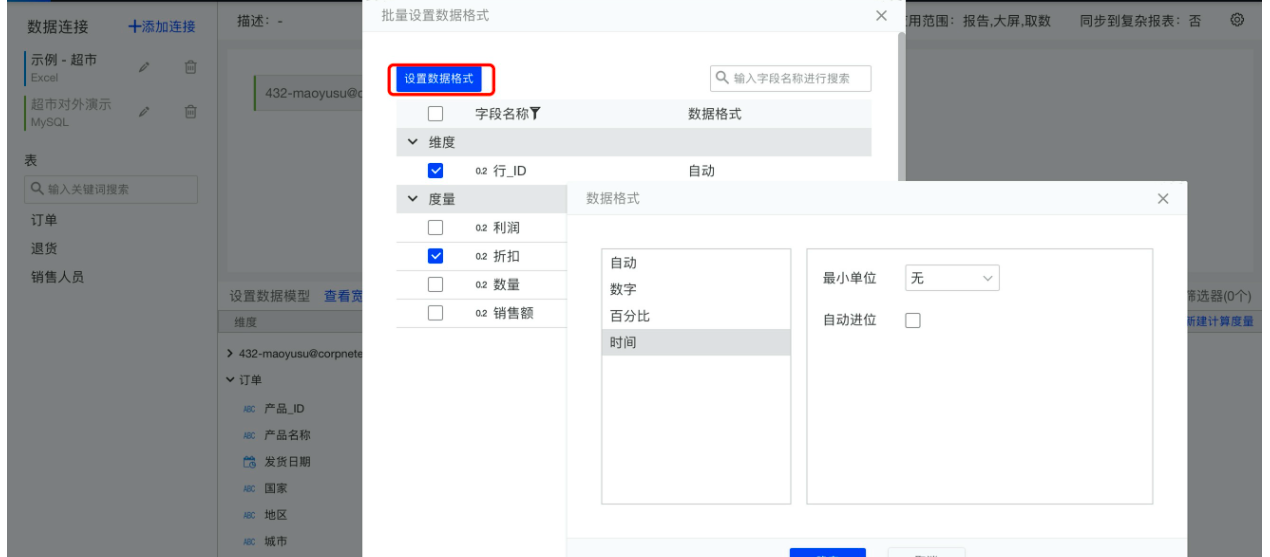
Task: Click the ABC type icon beside 产品_ID
Action: tap(250, 409)
